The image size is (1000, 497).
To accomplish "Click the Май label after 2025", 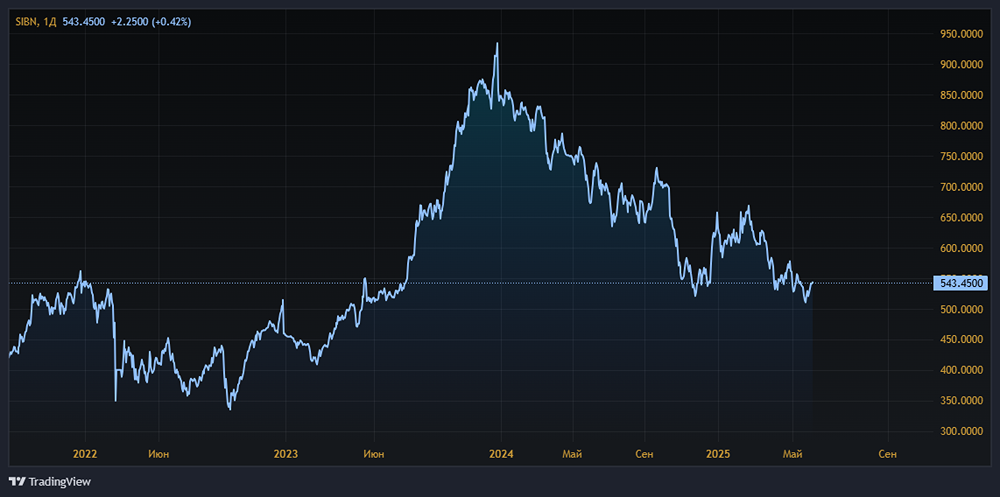I will tap(792, 454).
